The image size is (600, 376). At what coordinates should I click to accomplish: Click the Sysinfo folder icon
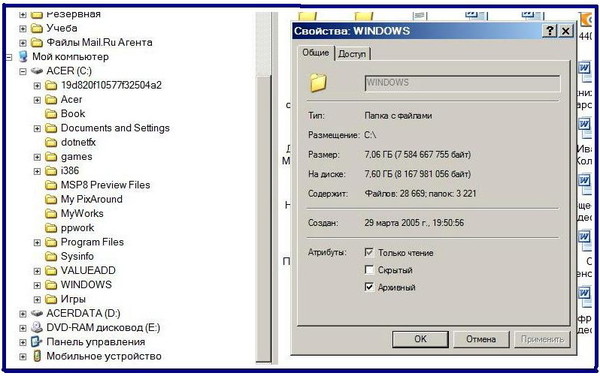click(51, 256)
